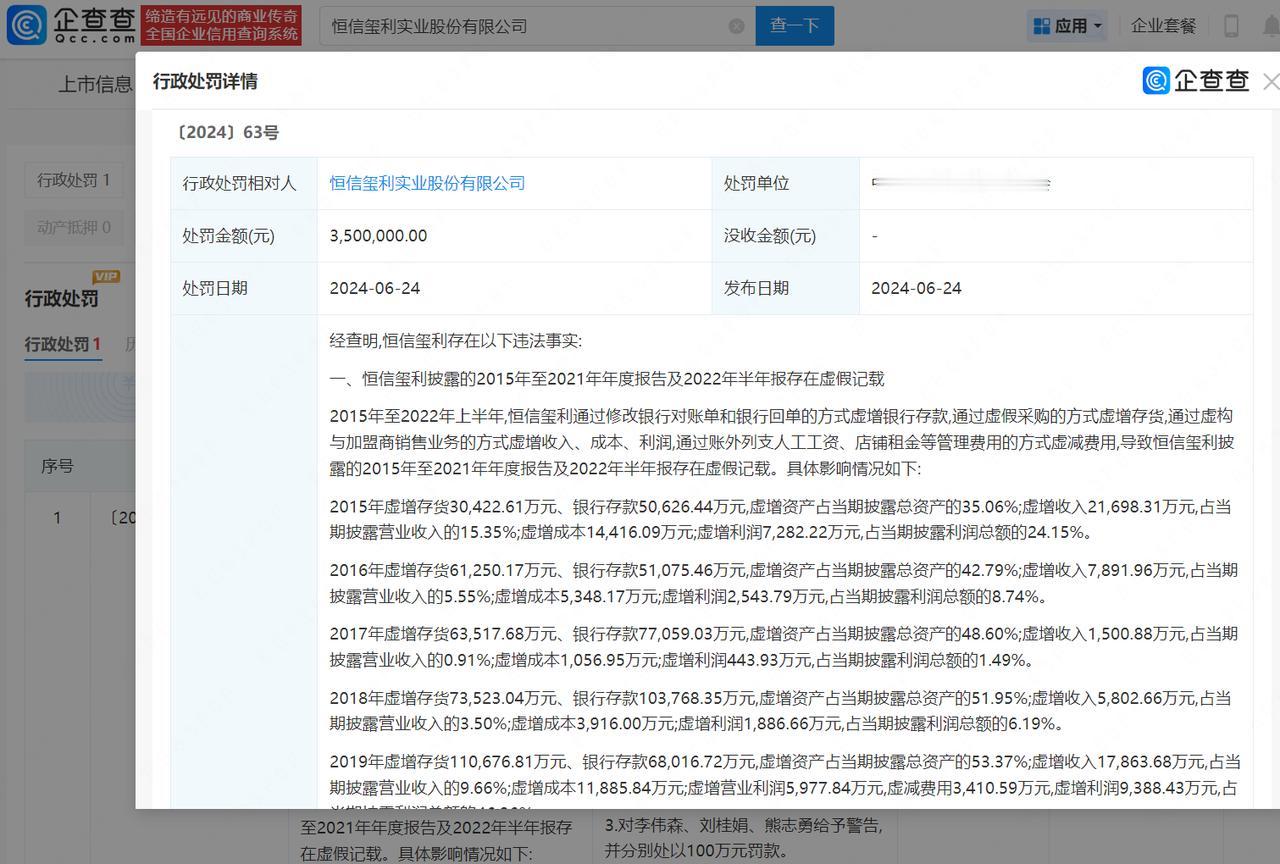Clear the search box using the X icon
The height and width of the screenshot is (864, 1280).
point(737,25)
